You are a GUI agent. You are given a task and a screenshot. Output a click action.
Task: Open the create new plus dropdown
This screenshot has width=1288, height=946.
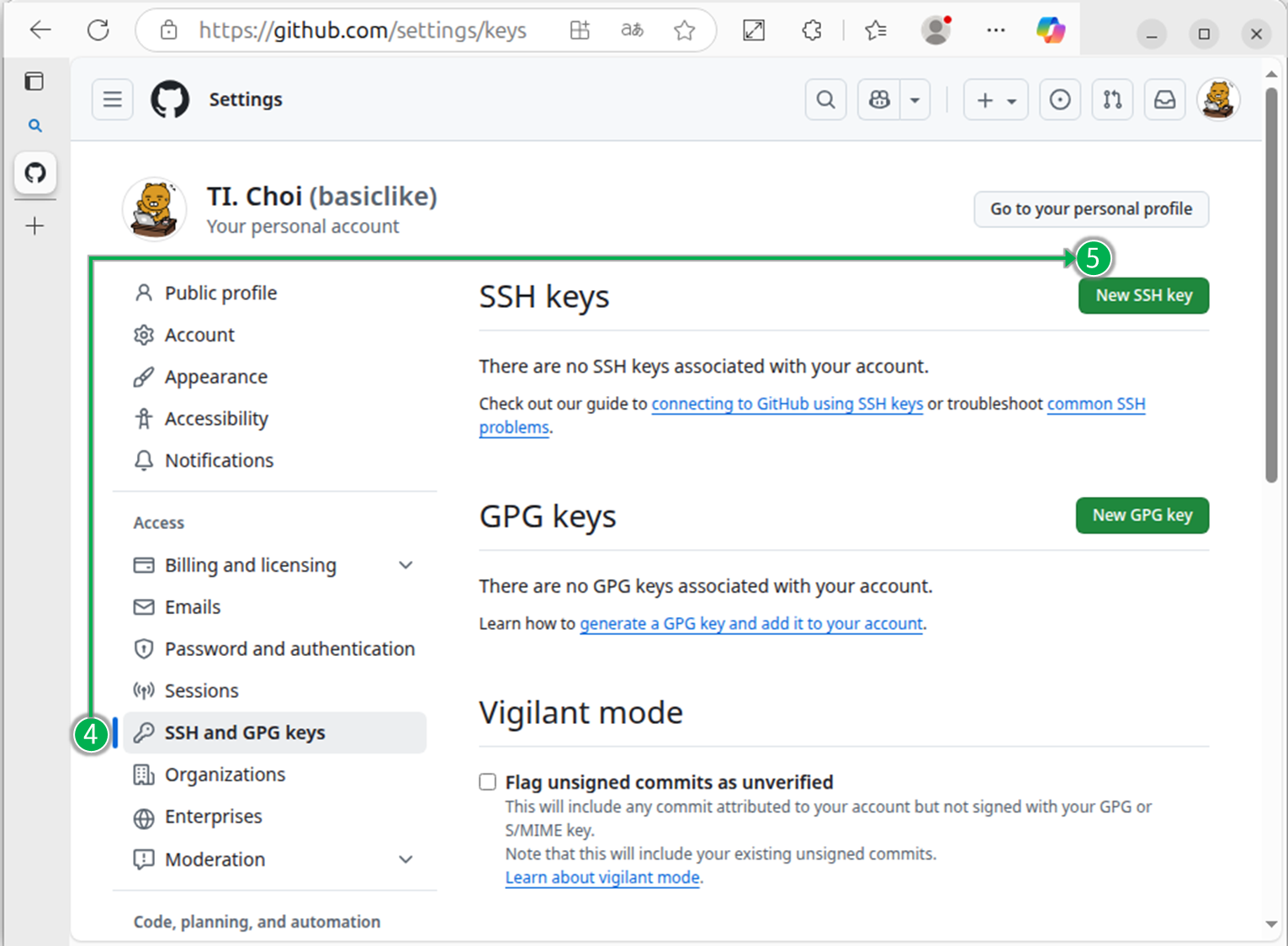click(996, 99)
